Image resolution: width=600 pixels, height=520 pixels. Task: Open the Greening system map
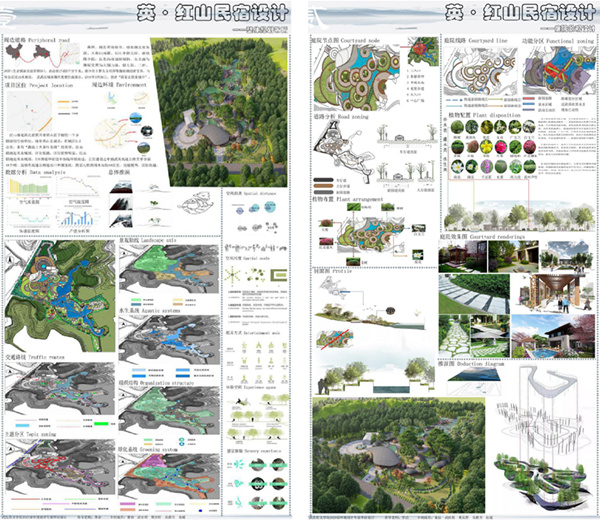click(169, 477)
